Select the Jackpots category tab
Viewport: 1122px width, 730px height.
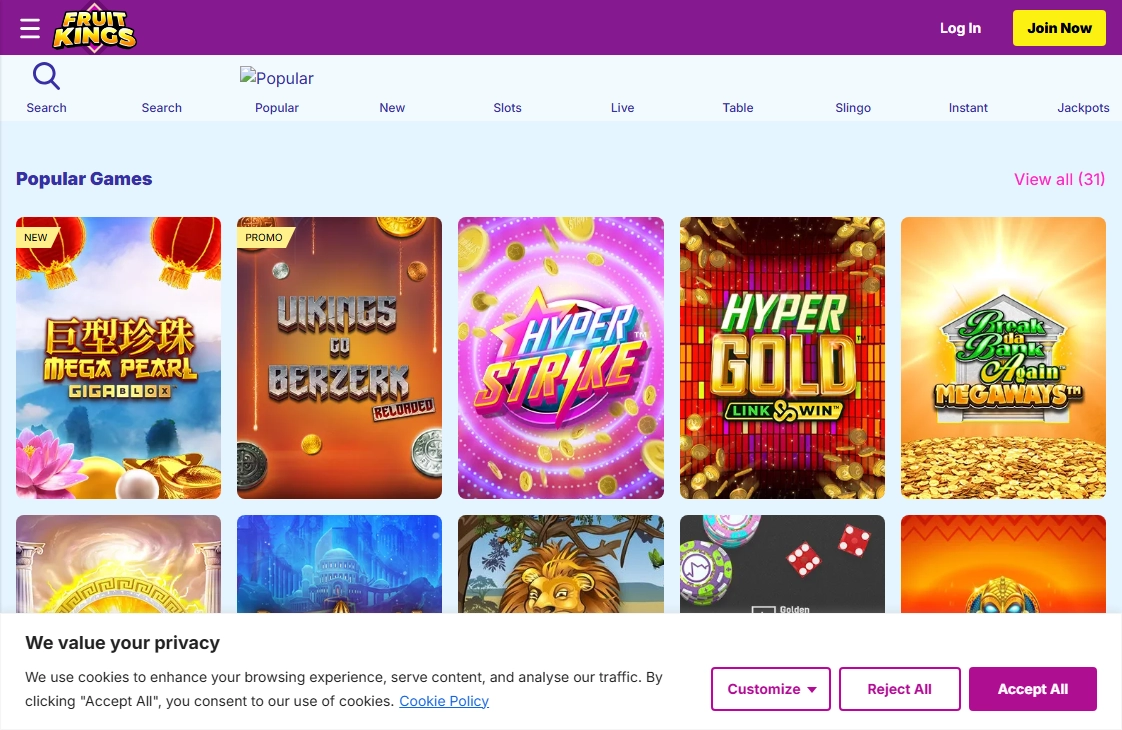(x=1083, y=107)
